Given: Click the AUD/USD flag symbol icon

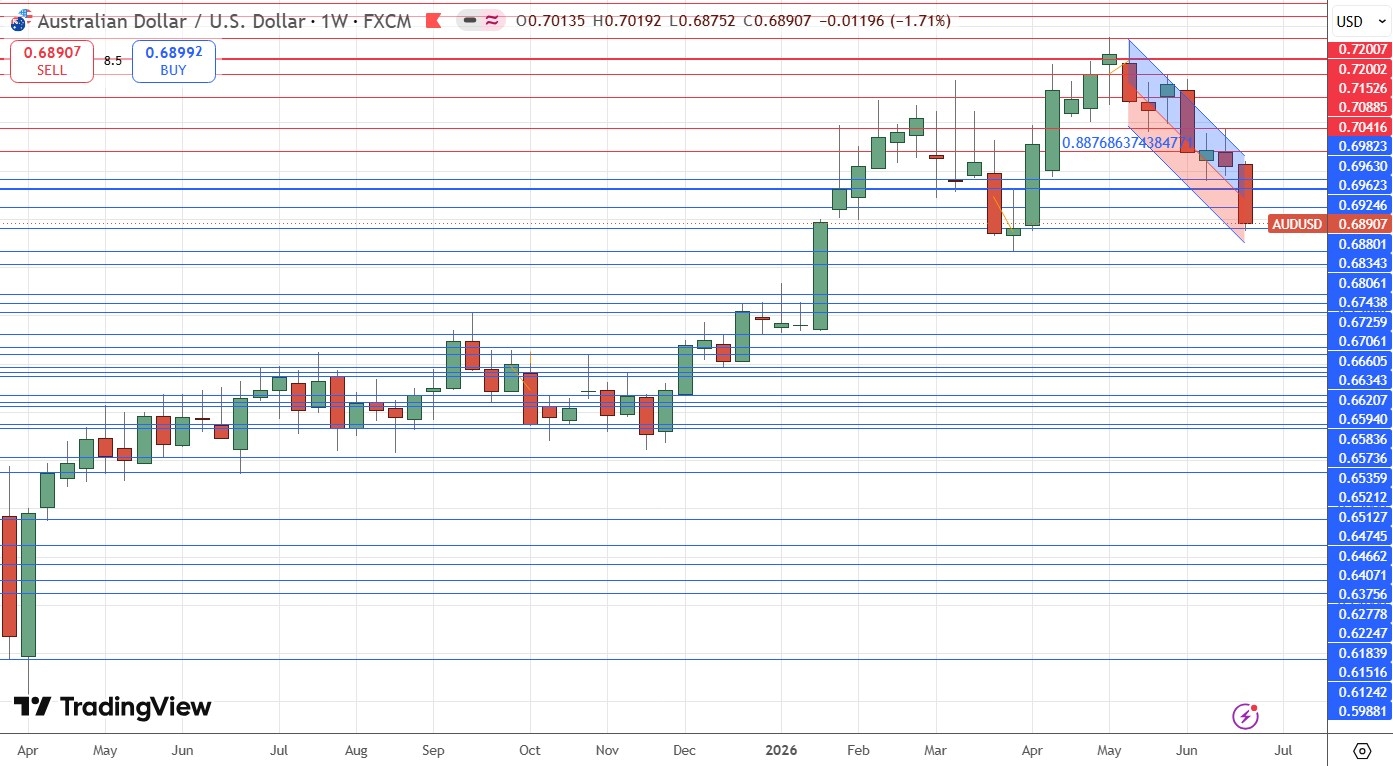Looking at the screenshot, I should tap(19, 20).
